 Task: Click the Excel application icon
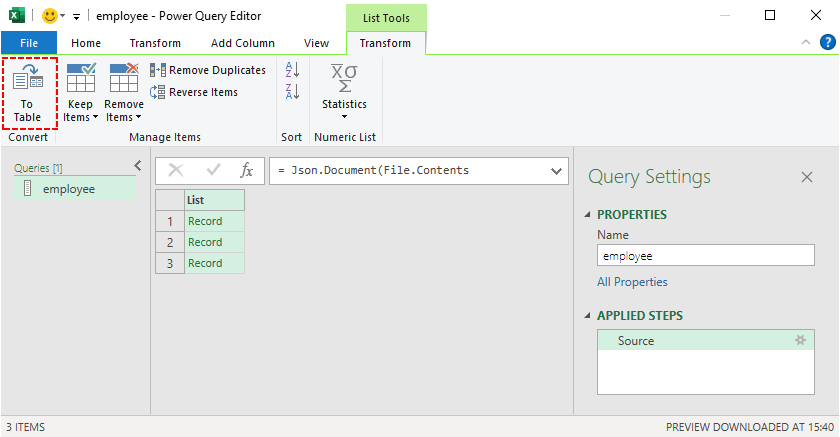coord(17,16)
